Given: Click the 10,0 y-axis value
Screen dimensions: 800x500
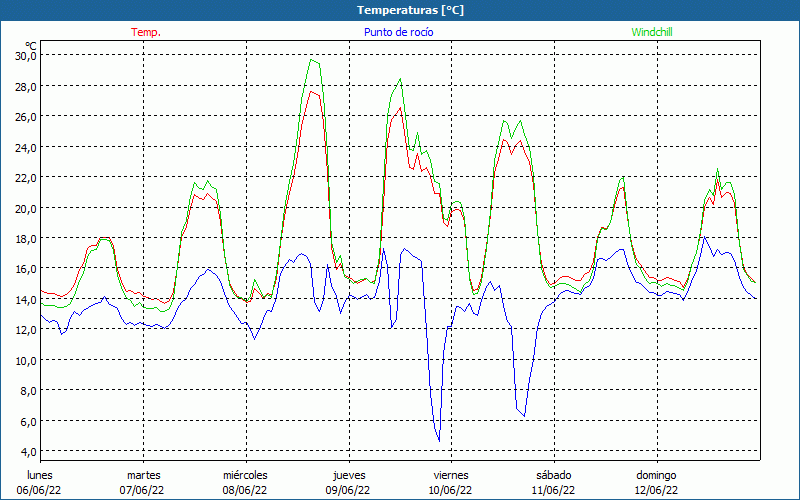Looking at the screenshot, I should coord(26,360).
